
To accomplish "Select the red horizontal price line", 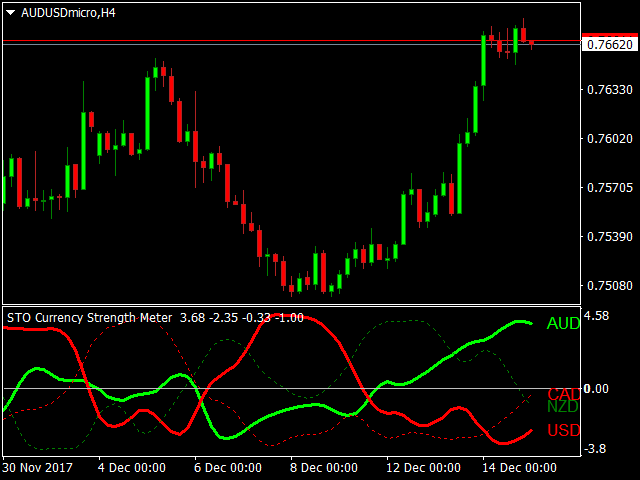I will 291,41.
